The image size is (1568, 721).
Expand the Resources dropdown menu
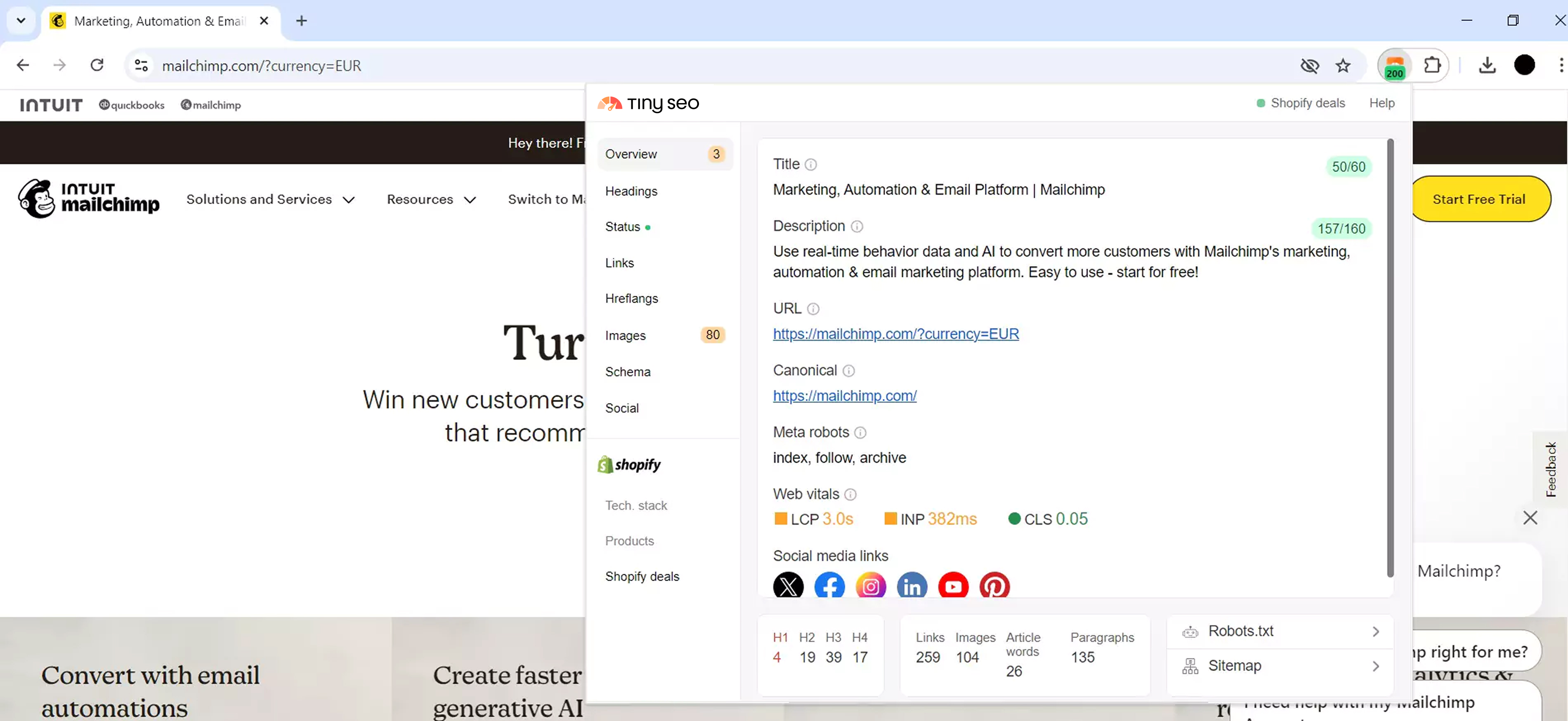pyautogui.click(x=431, y=200)
